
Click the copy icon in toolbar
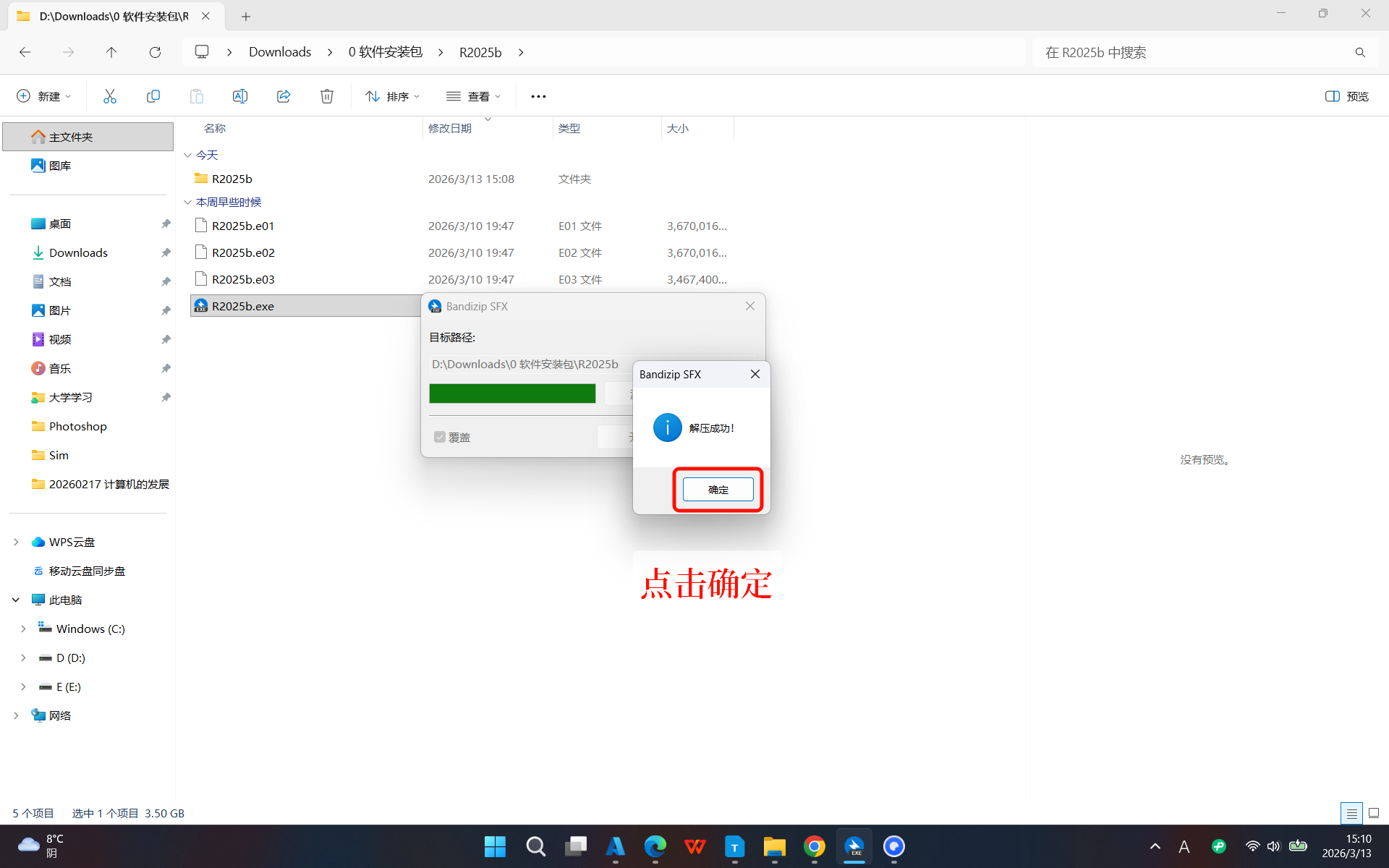(153, 96)
